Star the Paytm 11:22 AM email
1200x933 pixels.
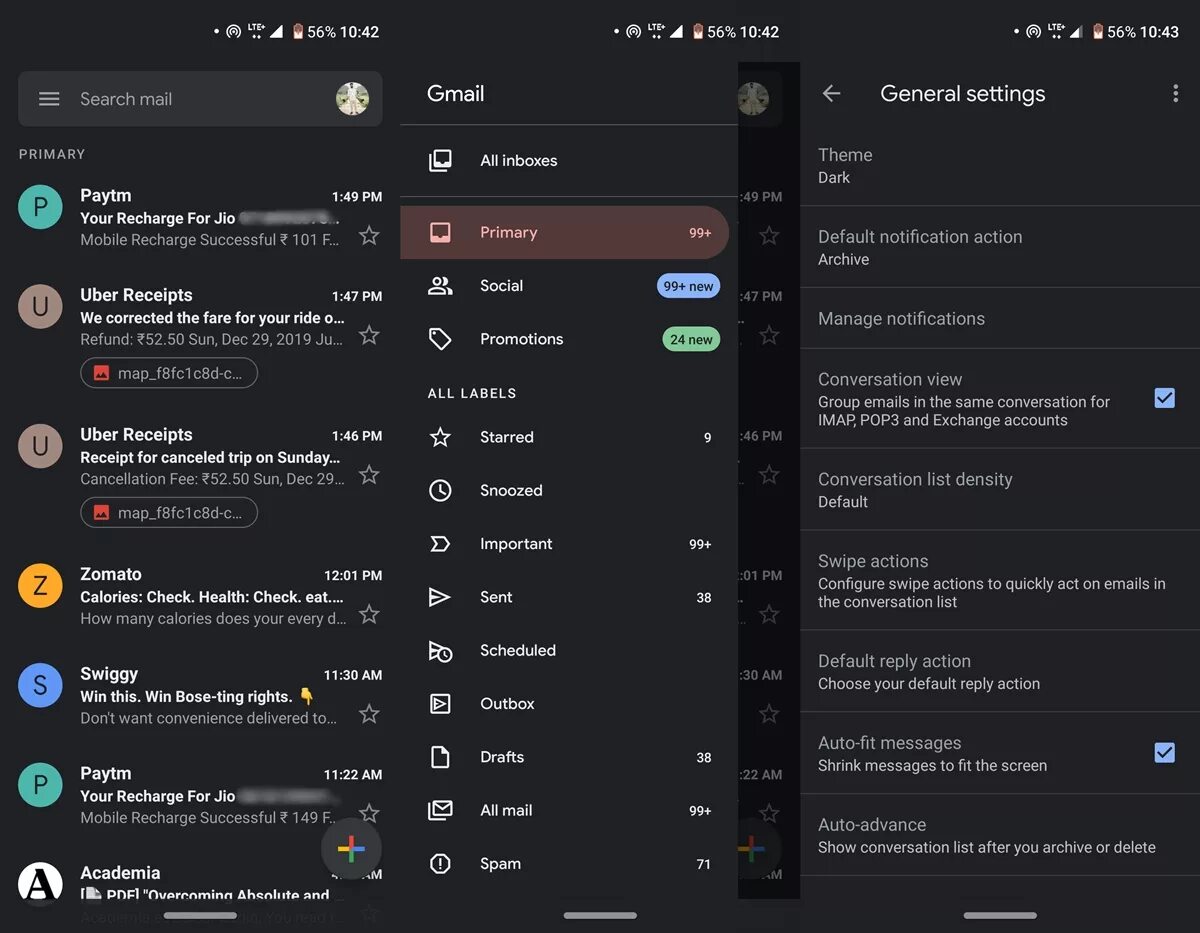(x=369, y=813)
